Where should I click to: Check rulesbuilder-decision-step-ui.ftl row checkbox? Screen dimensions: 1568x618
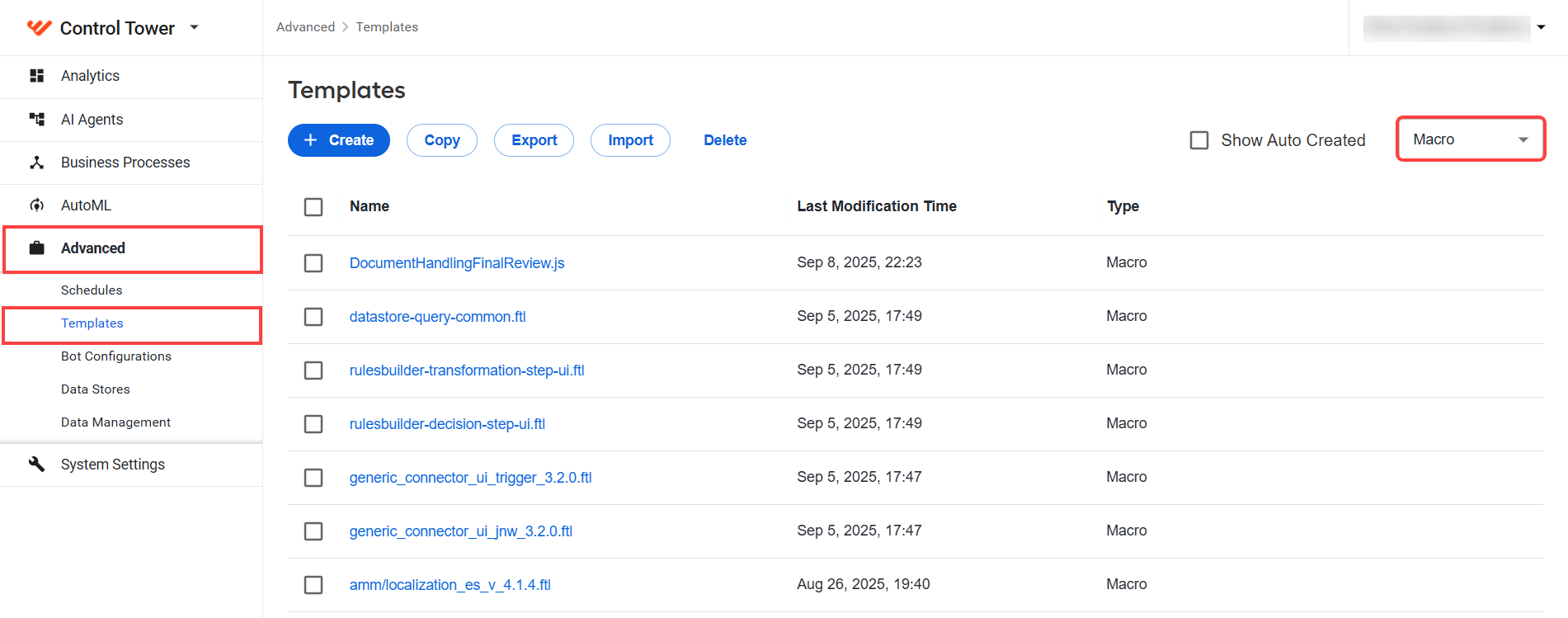(313, 423)
